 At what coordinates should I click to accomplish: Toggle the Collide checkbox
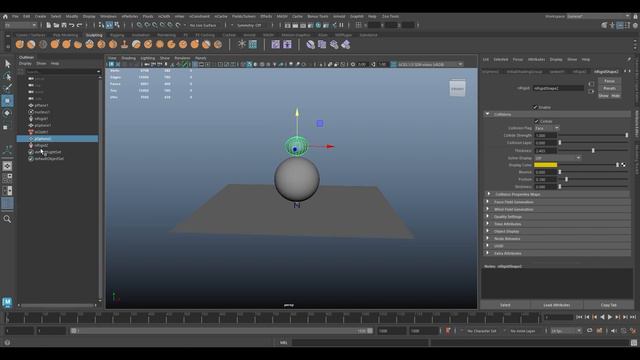click(536, 121)
